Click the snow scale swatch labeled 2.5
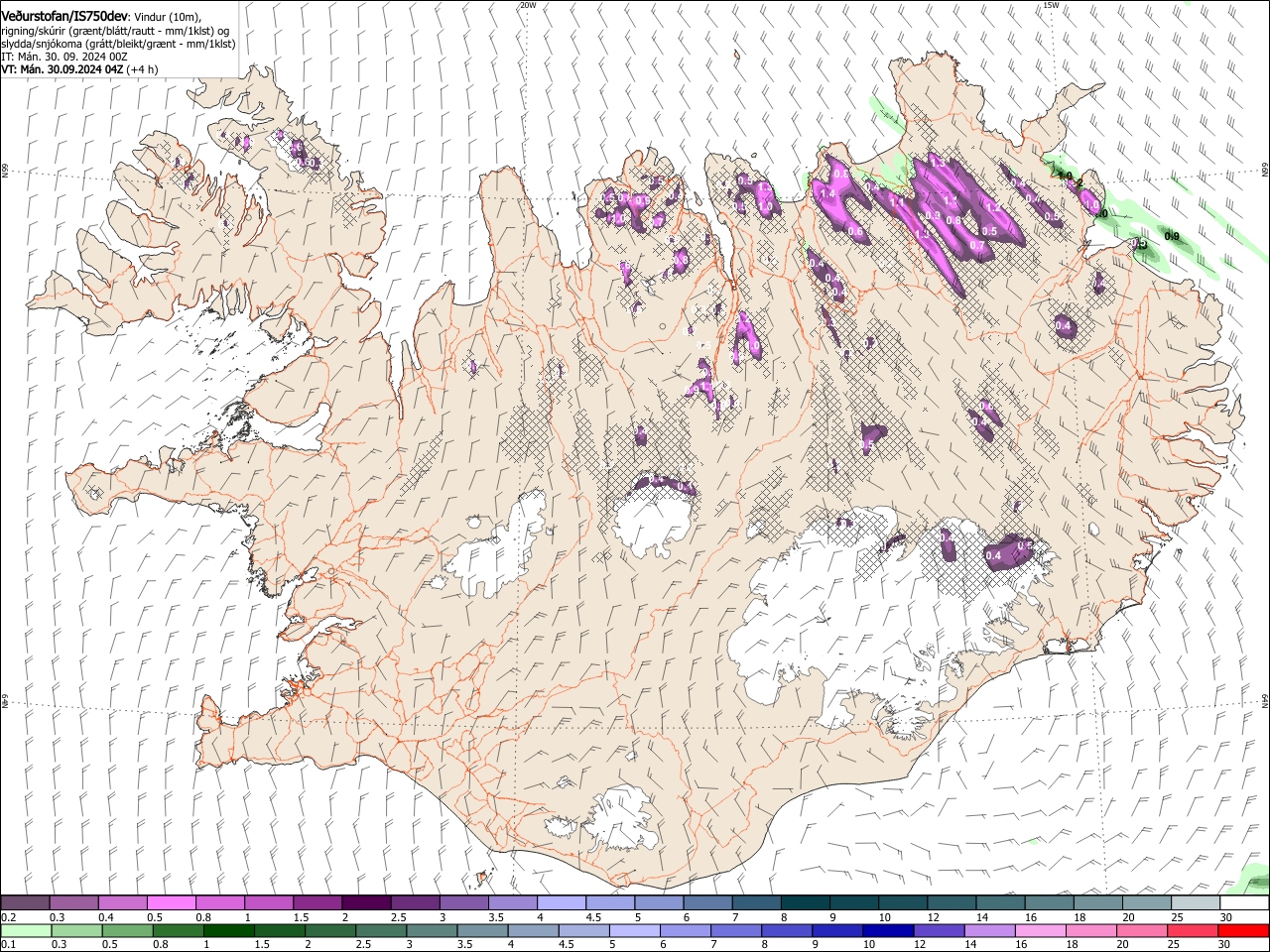1270x952 pixels. coord(415,903)
